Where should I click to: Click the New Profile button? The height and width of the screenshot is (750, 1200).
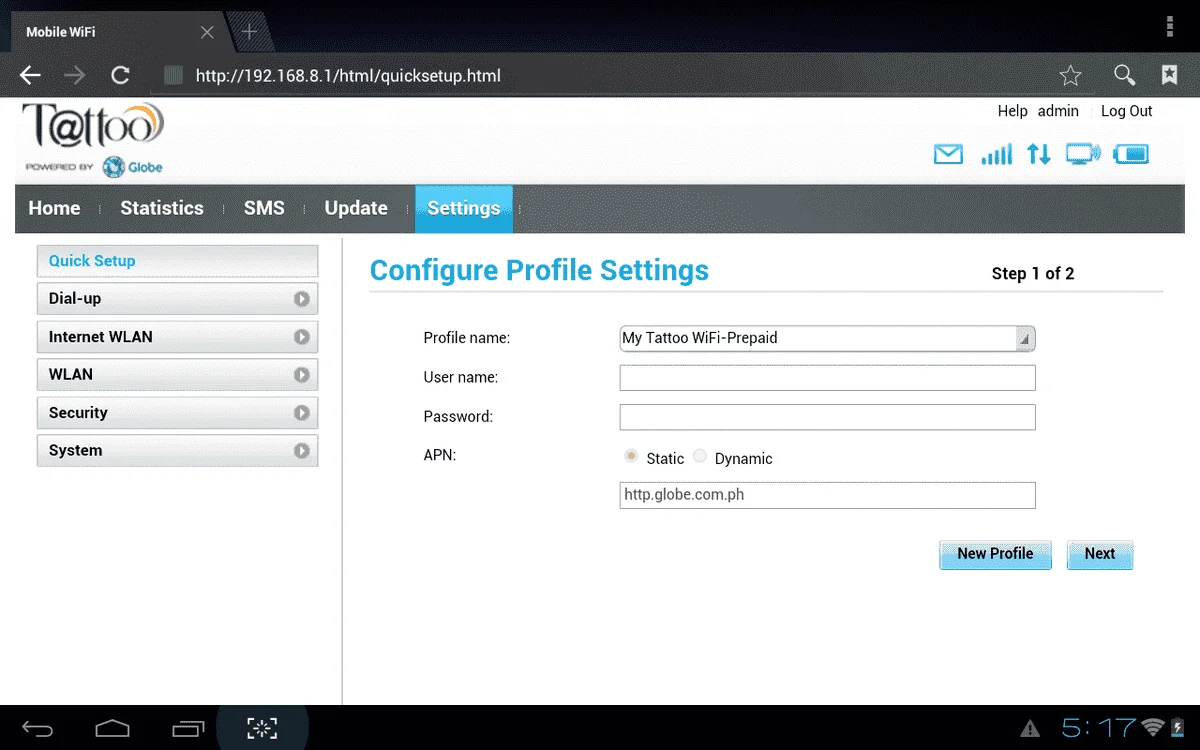point(995,554)
